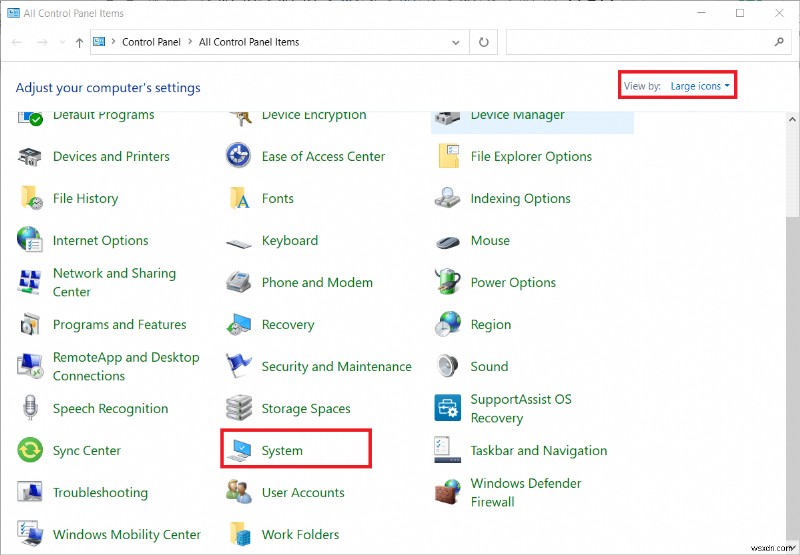
Task: Open the View by Large icons dropdown
Action: coord(700,86)
